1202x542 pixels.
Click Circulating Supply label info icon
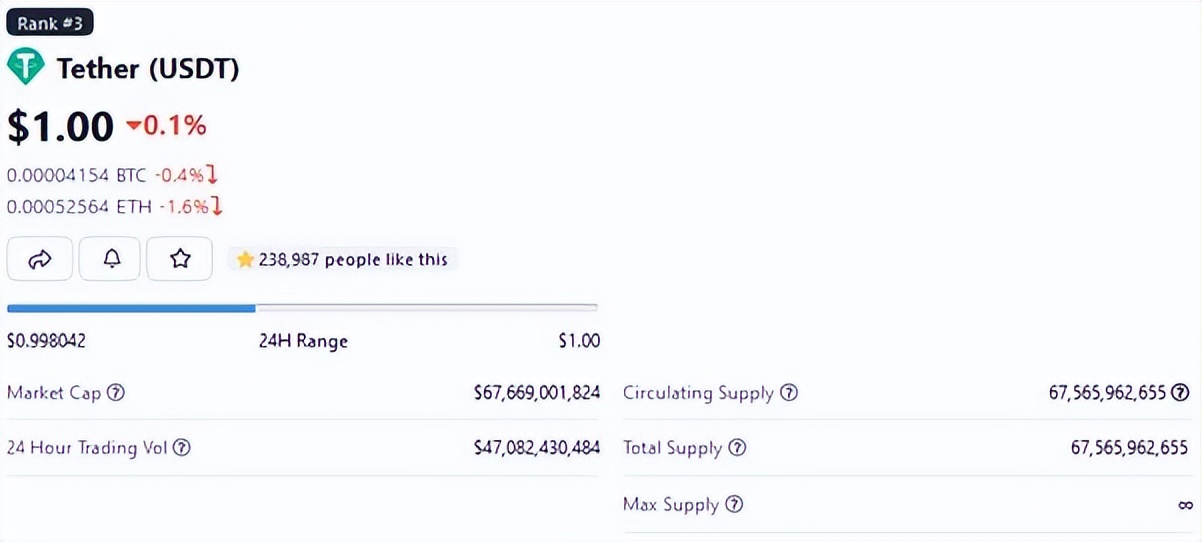789,393
